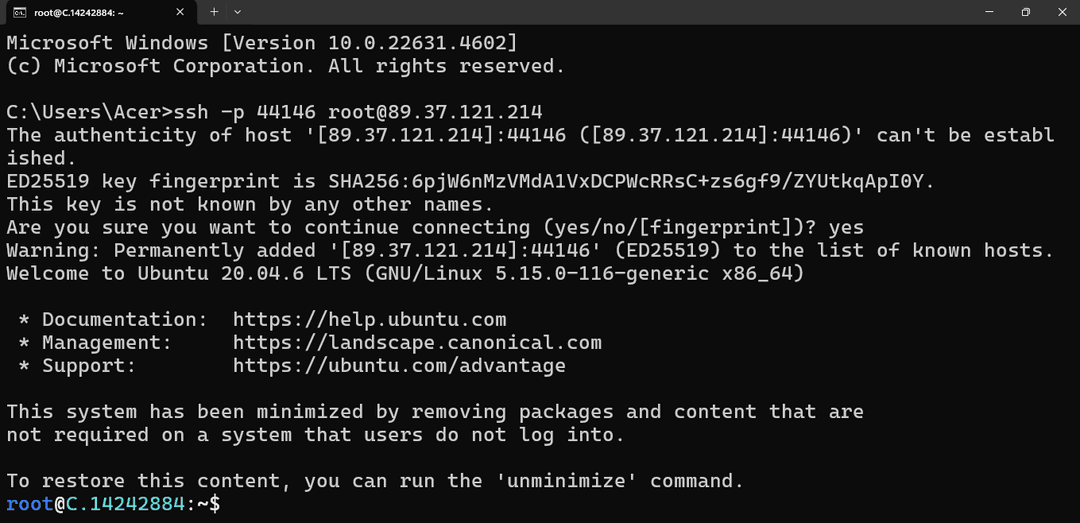Click the root@C.14242884 shell prompt line

[114, 504]
